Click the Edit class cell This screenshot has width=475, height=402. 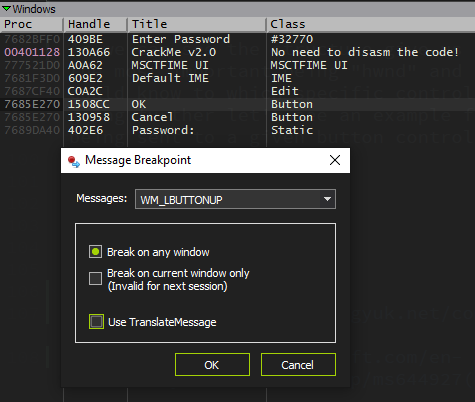tap(285, 91)
